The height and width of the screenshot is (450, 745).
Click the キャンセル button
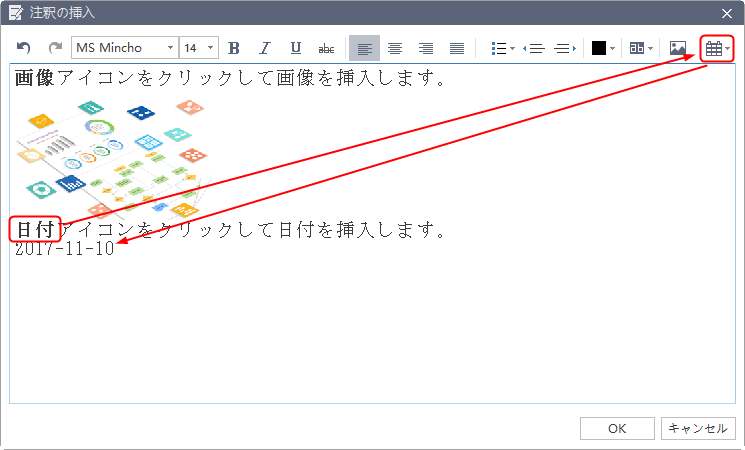point(698,429)
